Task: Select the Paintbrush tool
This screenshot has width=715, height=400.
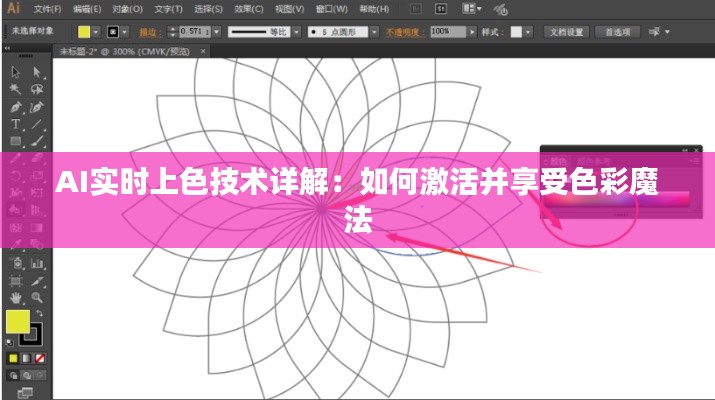Action: click(37, 141)
